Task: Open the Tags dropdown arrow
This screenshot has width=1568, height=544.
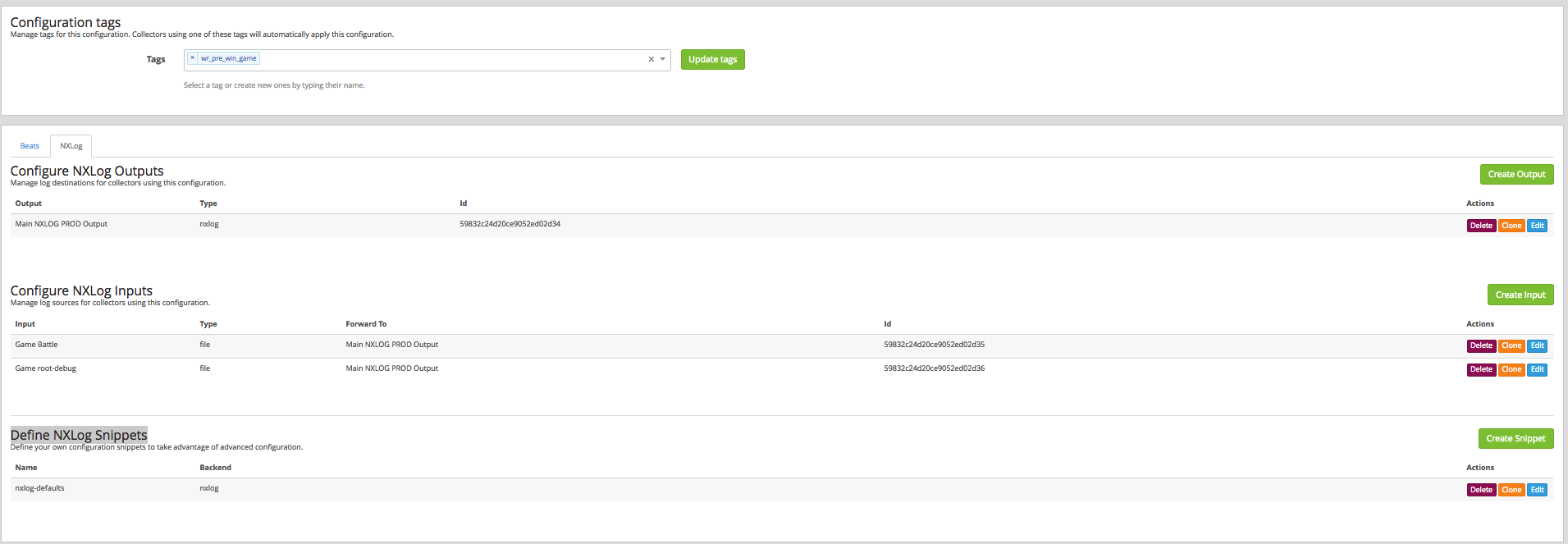Action: tap(663, 59)
